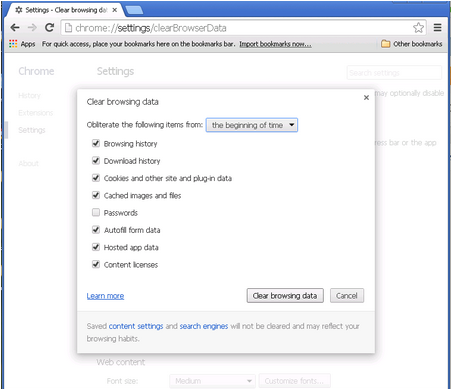
Task: Open About in the Chrome sidebar
Action: coord(28,163)
